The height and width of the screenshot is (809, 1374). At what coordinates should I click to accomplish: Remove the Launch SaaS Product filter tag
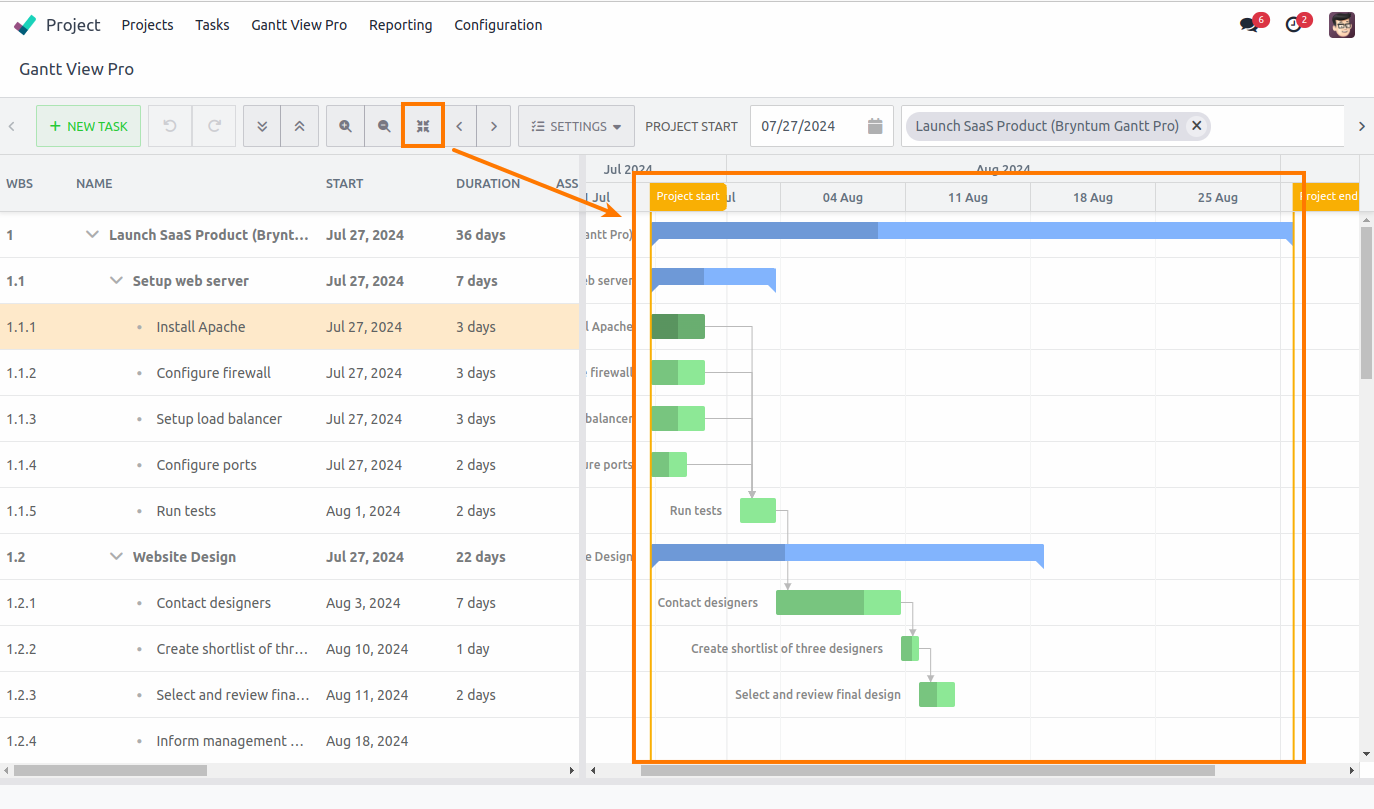tap(1197, 125)
